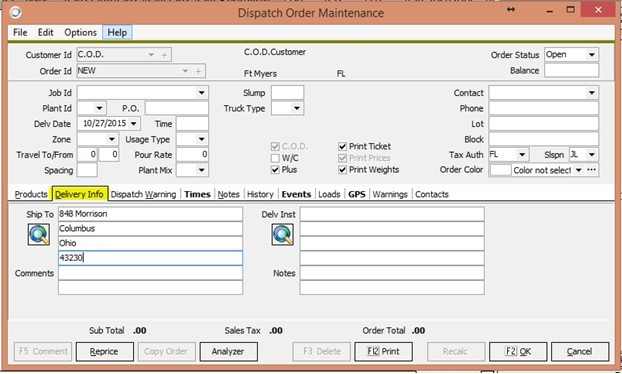622x374 pixels.
Task: Click the Lot input field
Action: pos(543,124)
